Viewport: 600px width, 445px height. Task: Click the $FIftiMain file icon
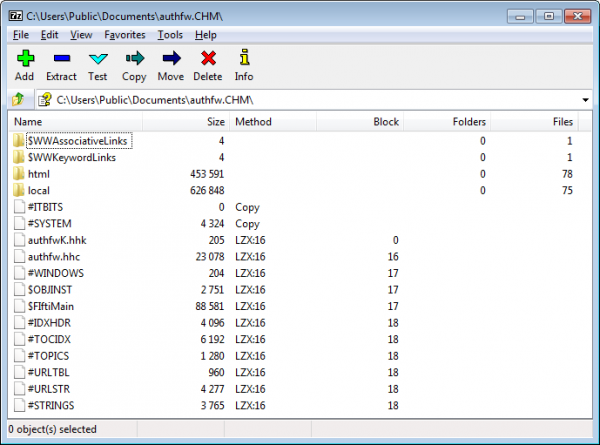coord(19,306)
